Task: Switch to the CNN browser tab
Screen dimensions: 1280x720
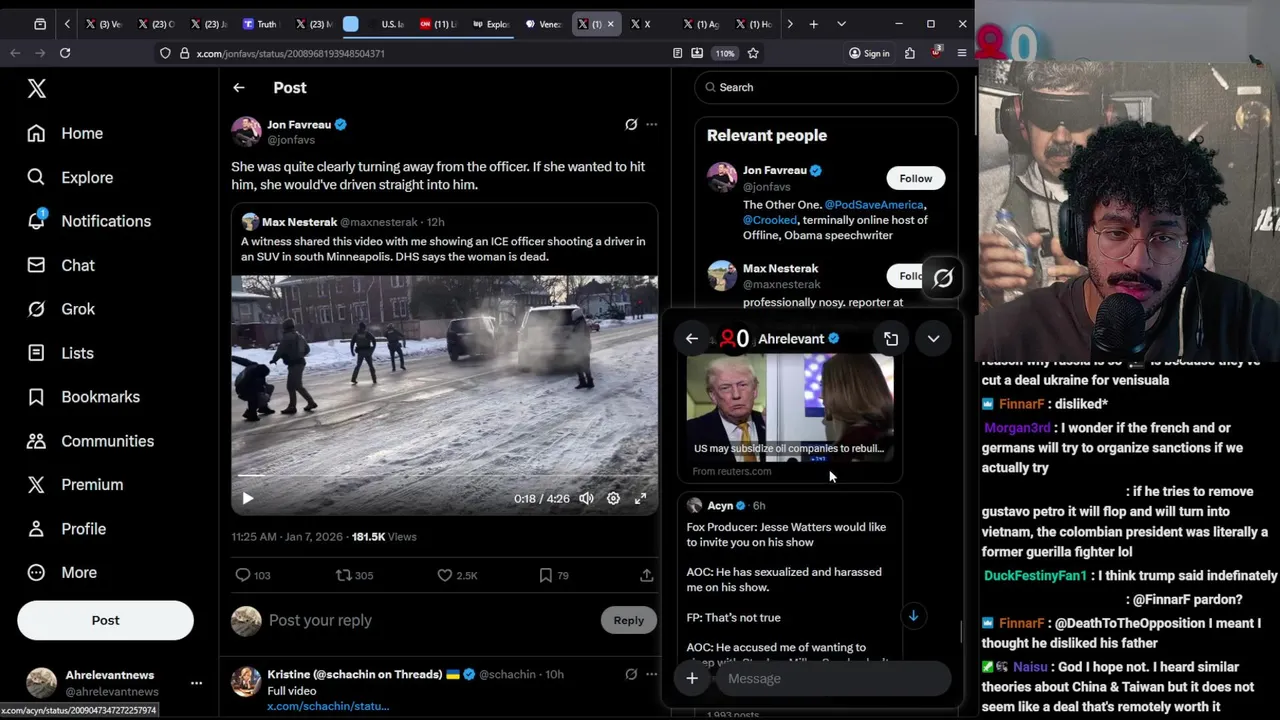Action: point(437,24)
